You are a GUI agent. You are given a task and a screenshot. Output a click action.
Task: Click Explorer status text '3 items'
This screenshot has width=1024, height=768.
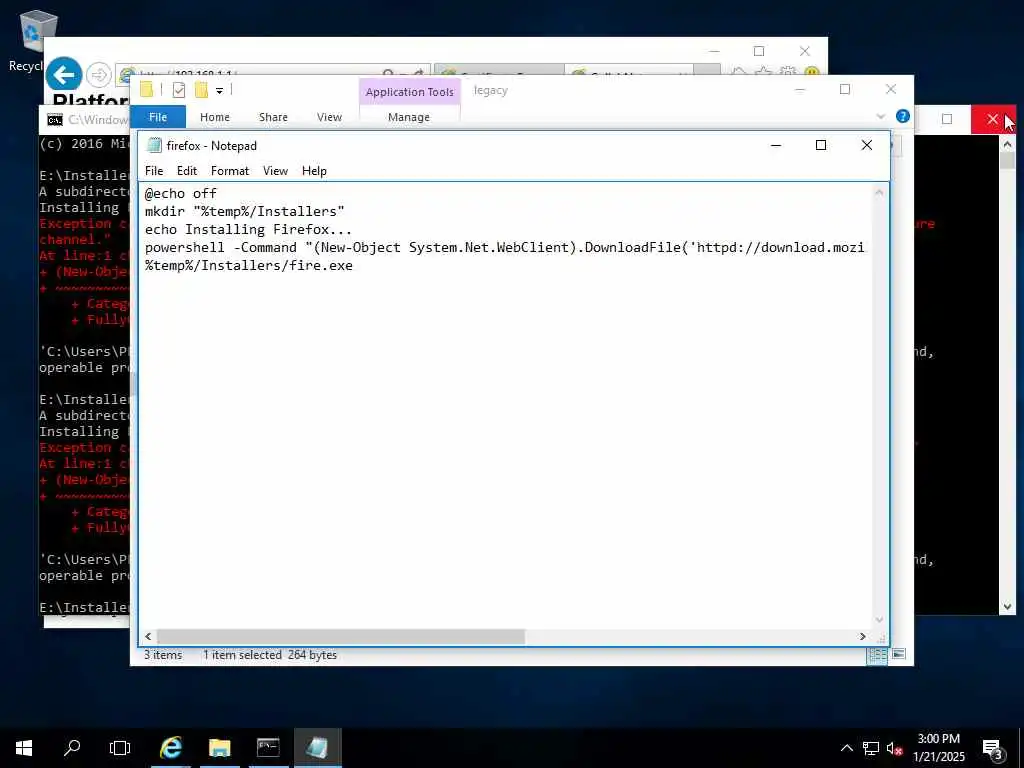click(163, 654)
